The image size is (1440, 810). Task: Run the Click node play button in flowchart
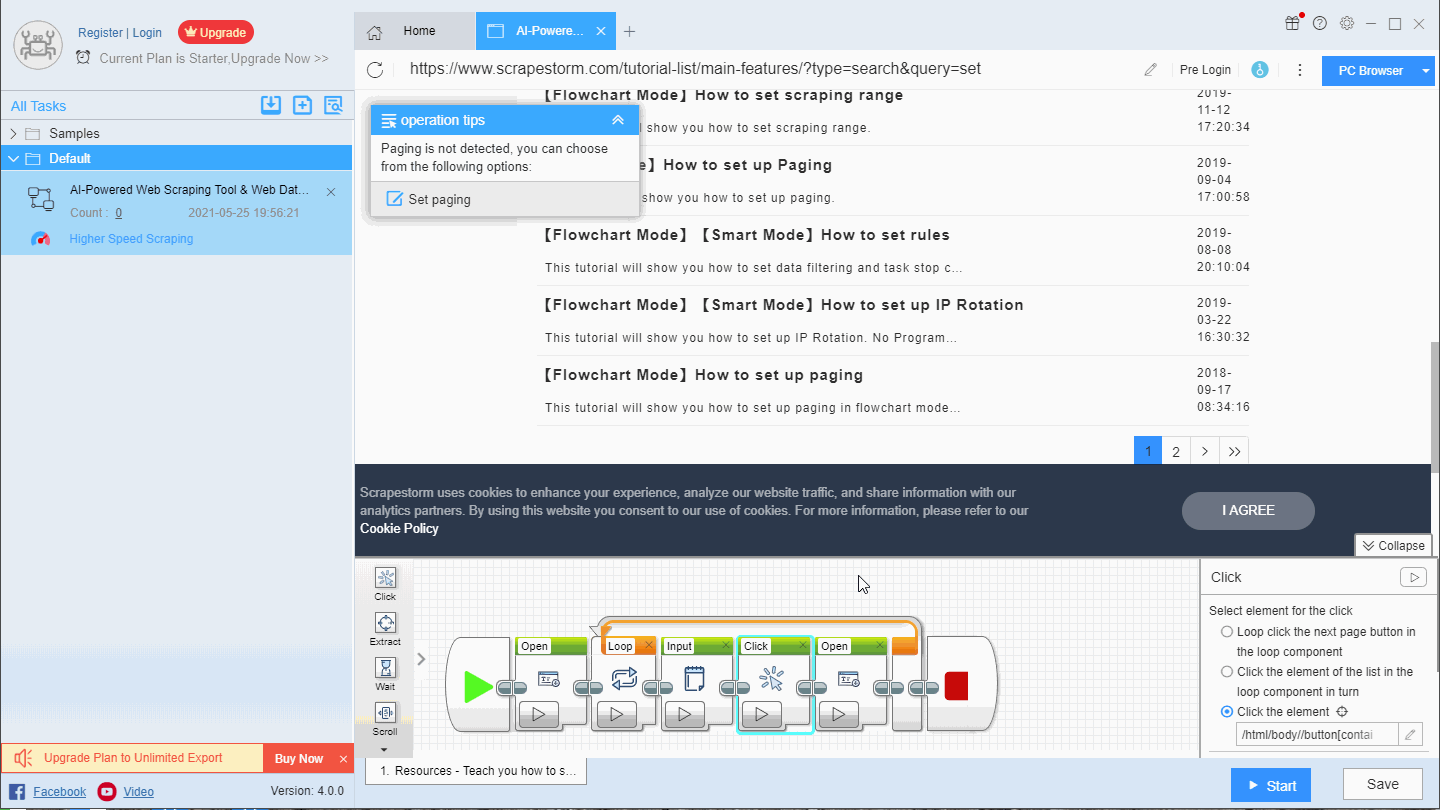[762, 715]
